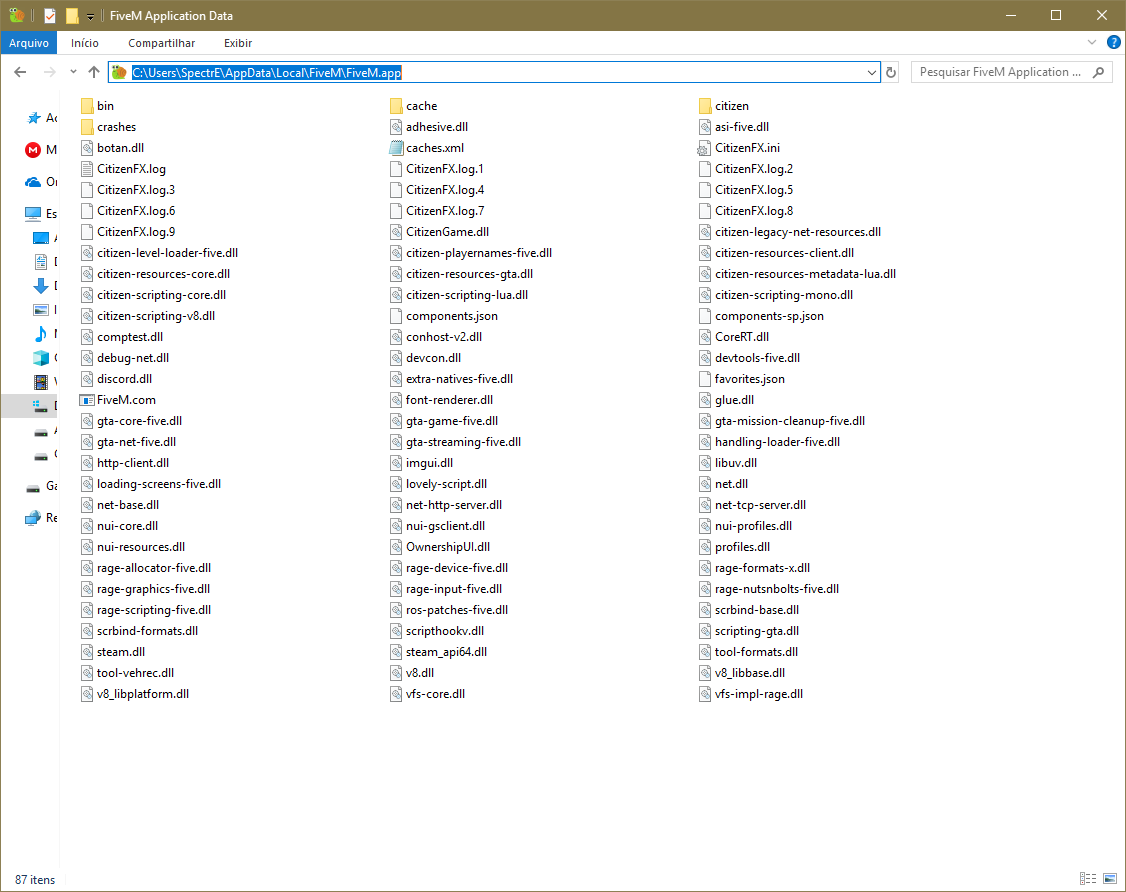Open the OneDrive cloud sidebar icon
The height and width of the screenshot is (892, 1126).
coord(33,182)
